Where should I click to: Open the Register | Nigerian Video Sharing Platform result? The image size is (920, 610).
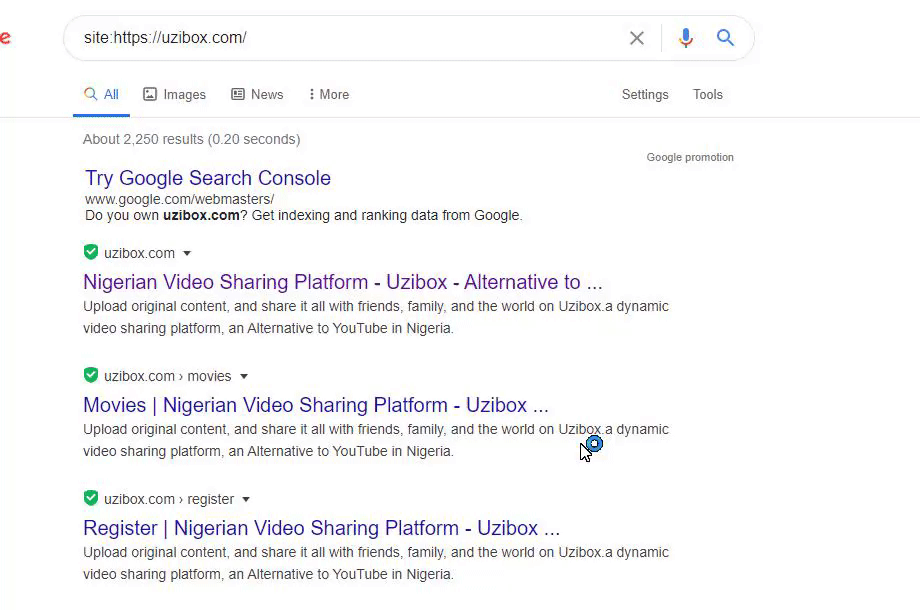[321, 528]
